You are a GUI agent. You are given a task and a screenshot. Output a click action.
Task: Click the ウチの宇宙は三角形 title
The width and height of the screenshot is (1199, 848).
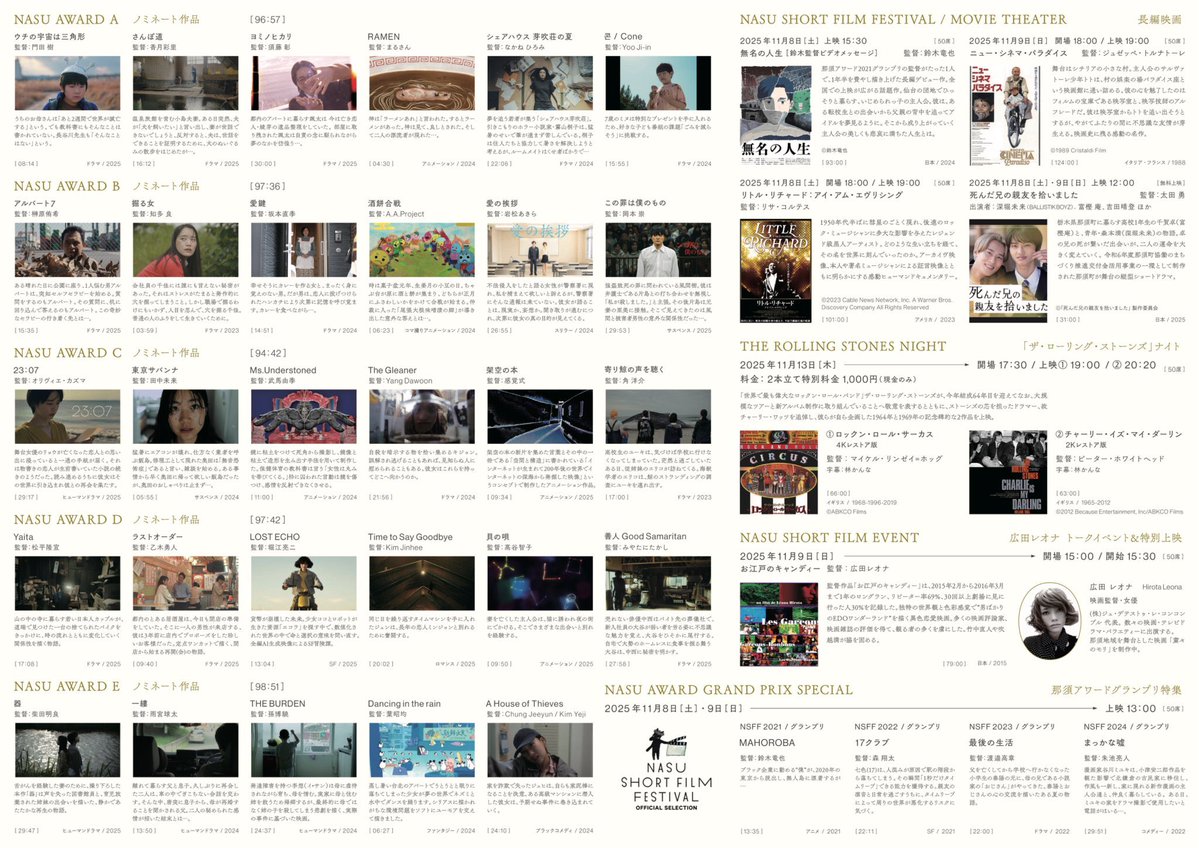(50, 37)
